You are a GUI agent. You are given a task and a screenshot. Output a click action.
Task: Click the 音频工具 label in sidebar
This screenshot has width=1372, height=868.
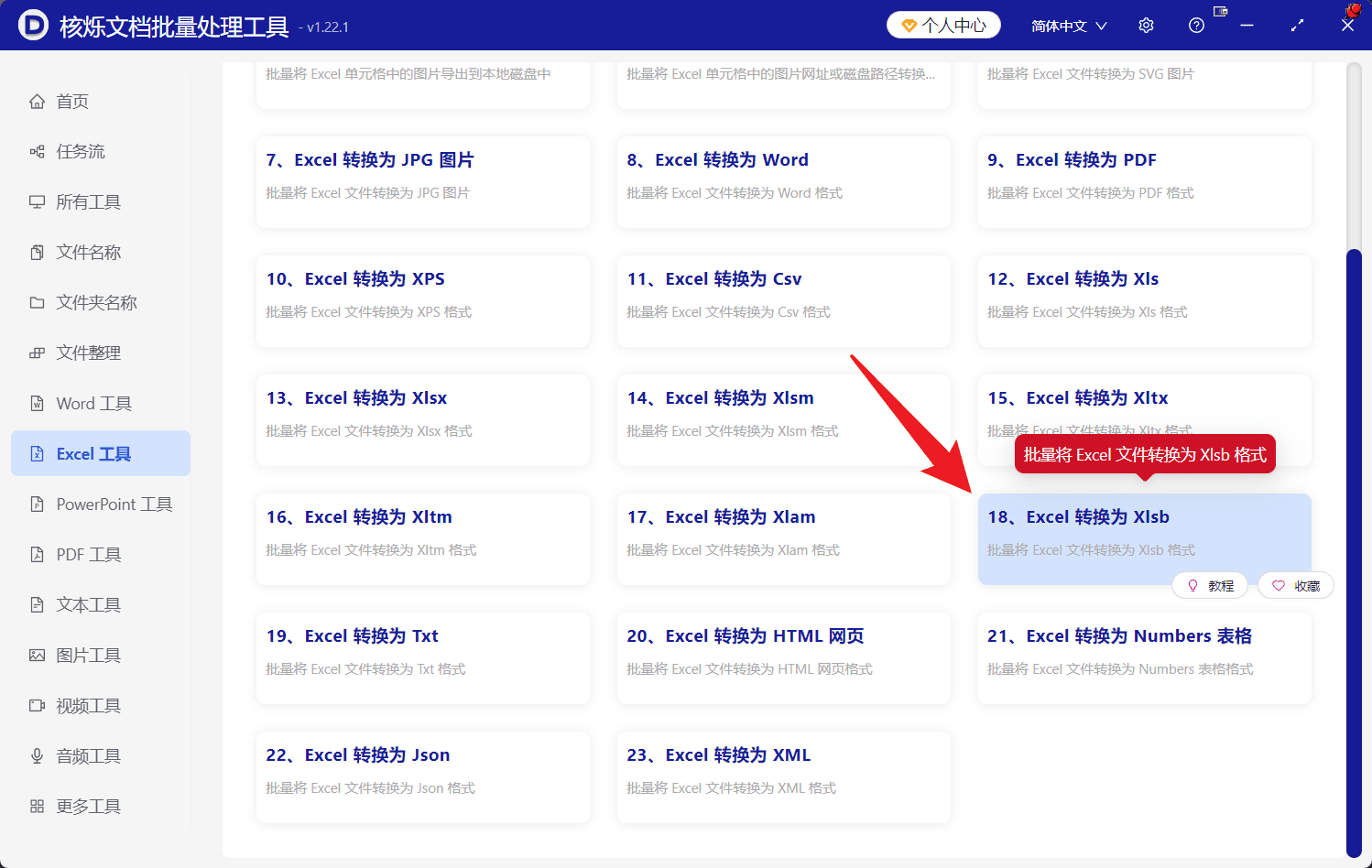pyautogui.click(x=89, y=756)
